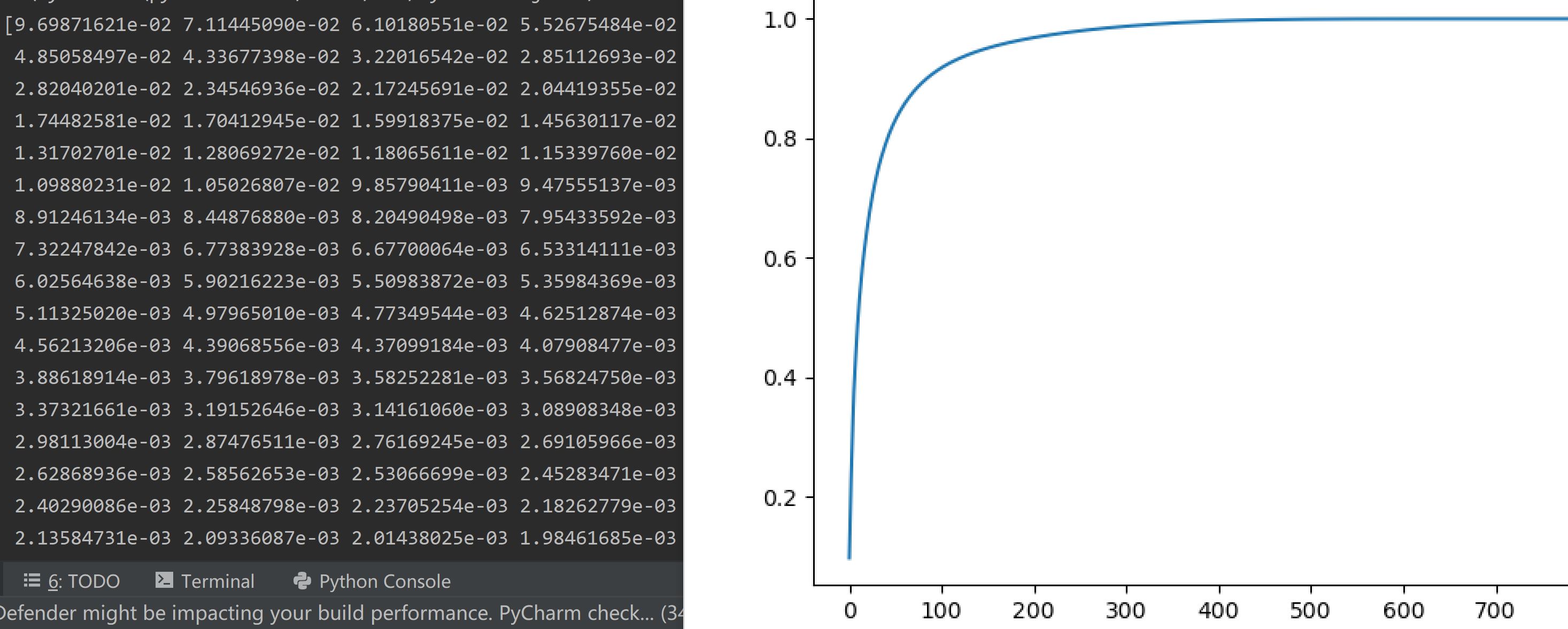Click the 1.0 y-axis tick label
This screenshot has height=629, width=1568.
(780, 21)
